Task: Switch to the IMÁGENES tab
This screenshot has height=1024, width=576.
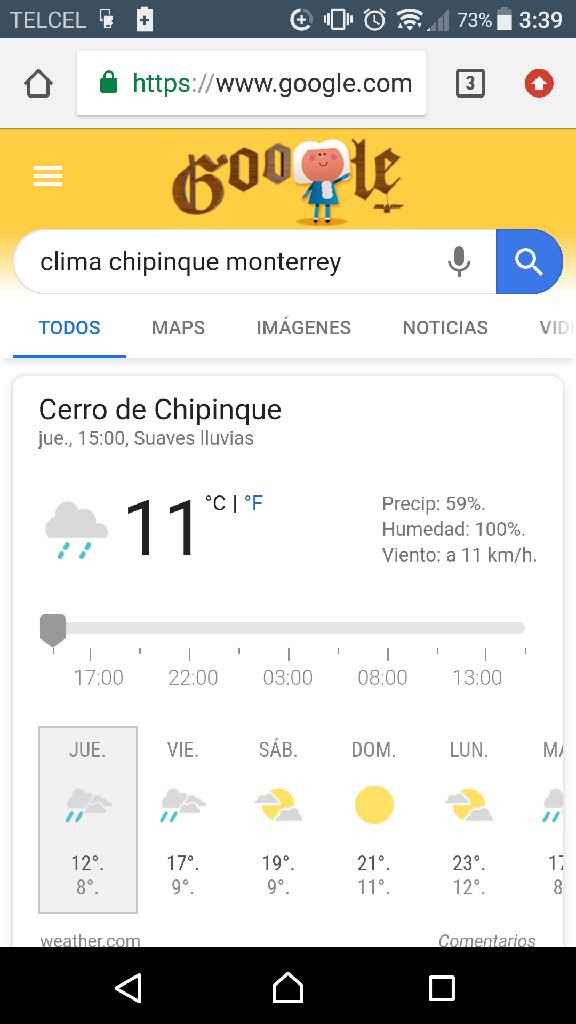Action: [x=303, y=327]
